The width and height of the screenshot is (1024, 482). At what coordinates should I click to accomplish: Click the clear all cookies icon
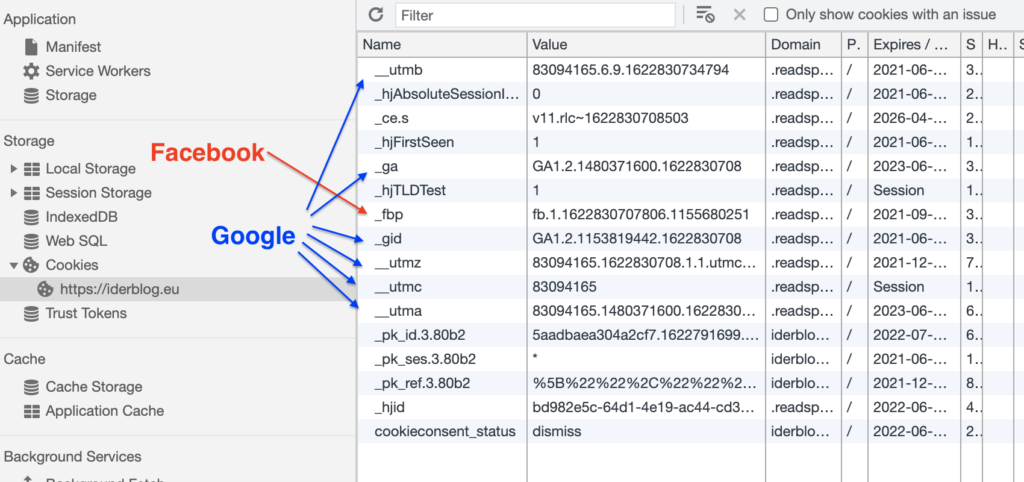(x=705, y=14)
